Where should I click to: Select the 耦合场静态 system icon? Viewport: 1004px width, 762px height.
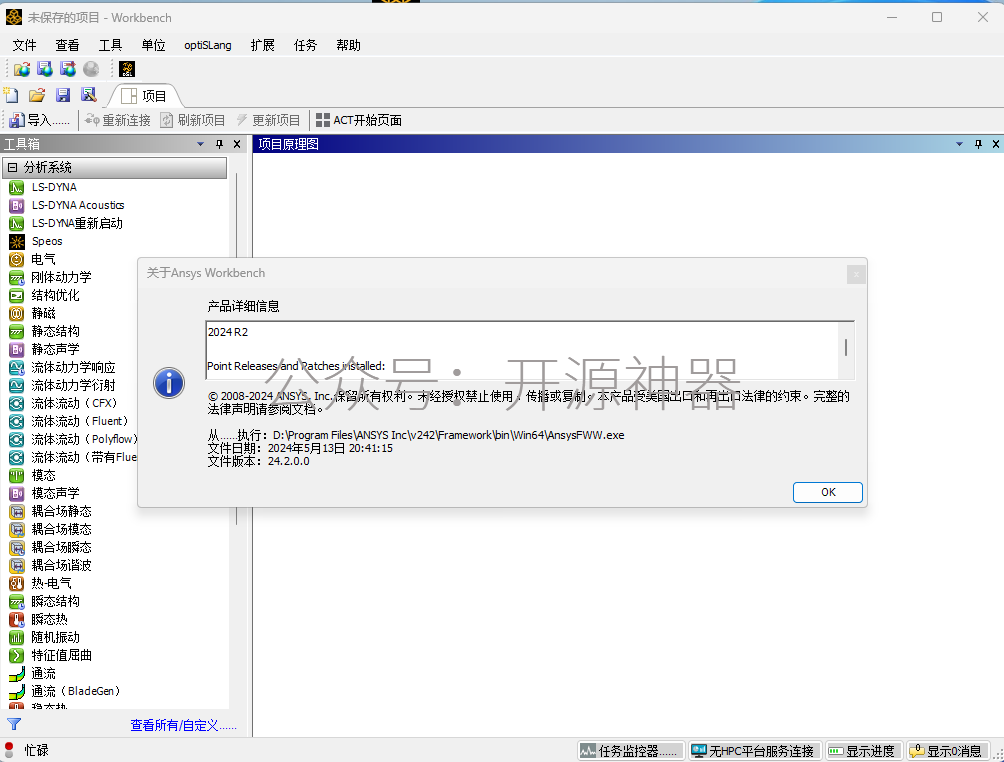17,512
